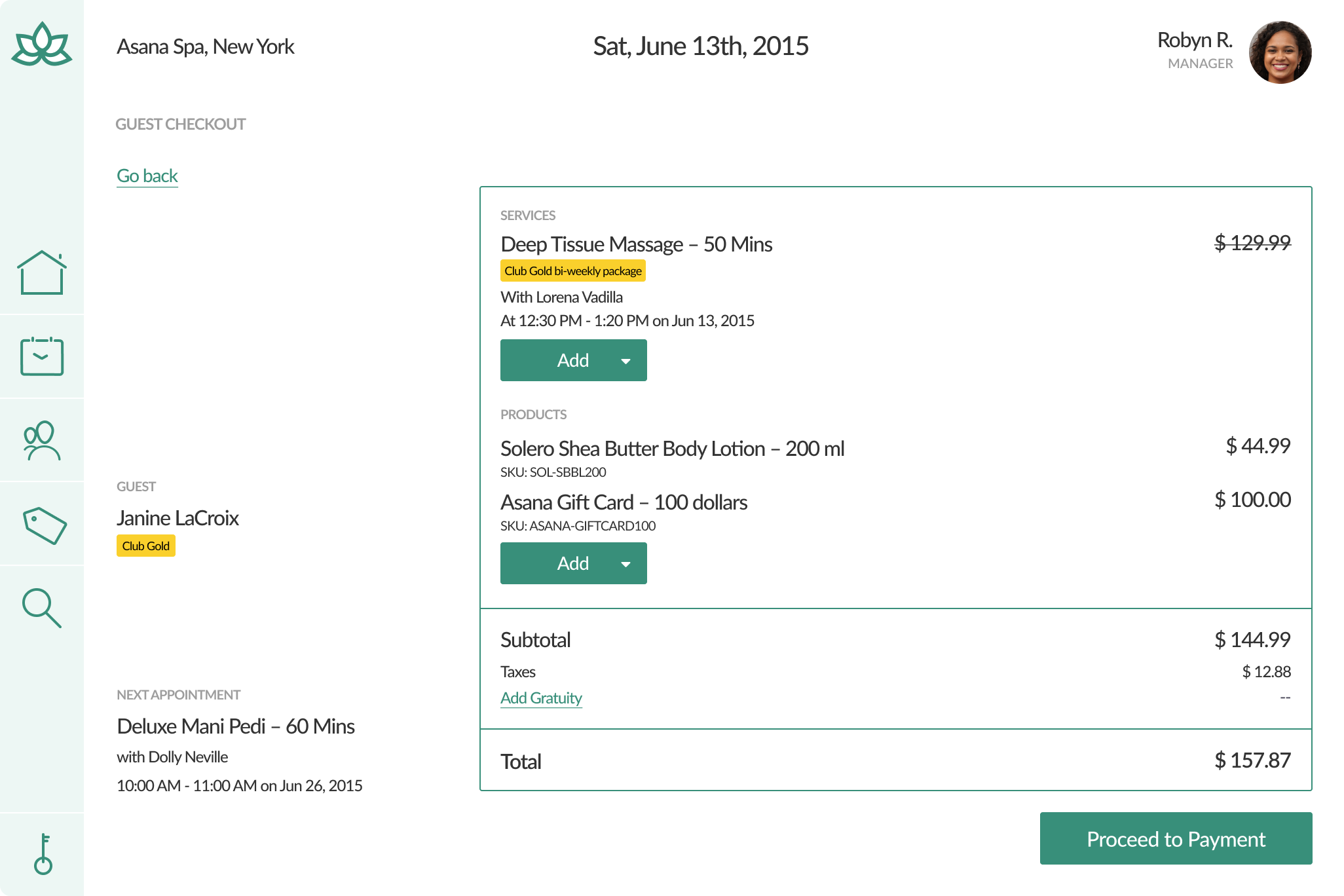This screenshot has width=1344, height=896.
Task: Click the magnifying glass search icon
Action: click(x=42, y=608)
